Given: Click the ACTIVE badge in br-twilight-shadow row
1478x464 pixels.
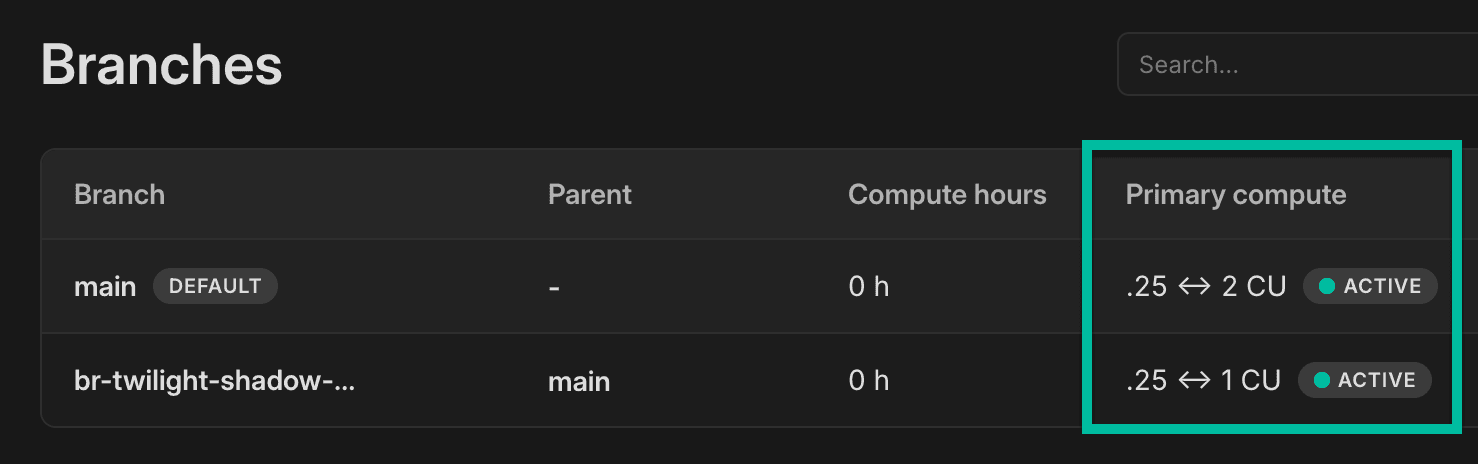Looking at the screenshot, I should (1365, 381).
